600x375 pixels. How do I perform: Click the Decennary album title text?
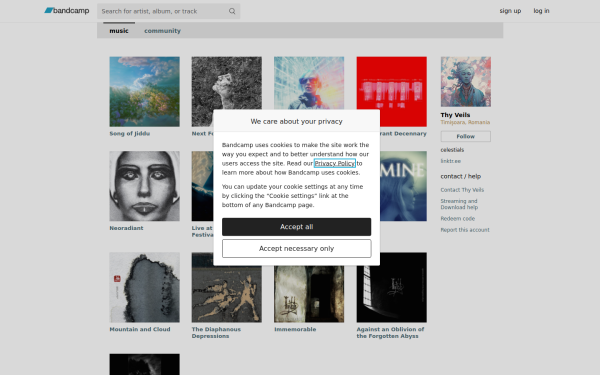[403, 134]
